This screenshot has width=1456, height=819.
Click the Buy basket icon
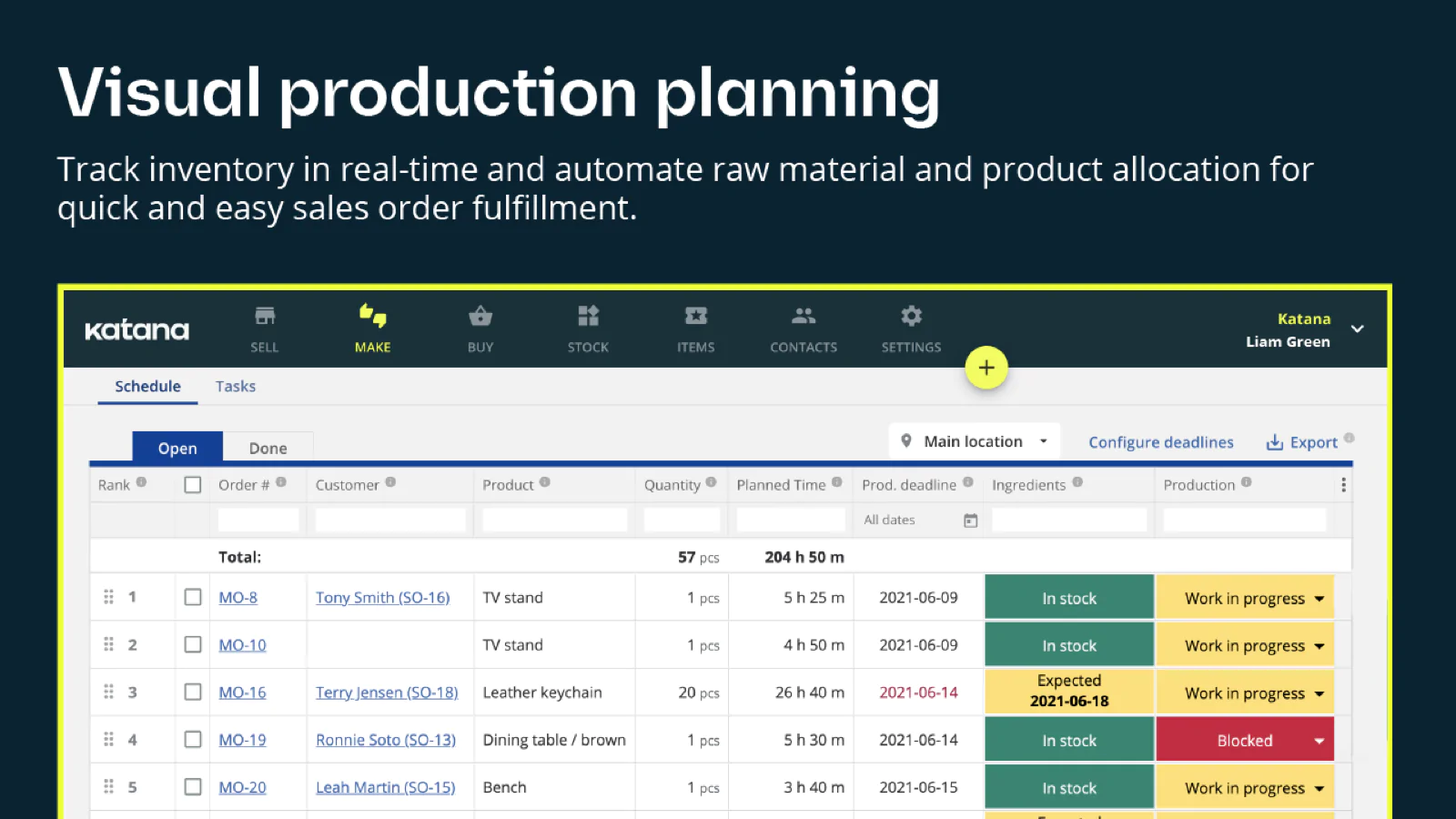480,317
